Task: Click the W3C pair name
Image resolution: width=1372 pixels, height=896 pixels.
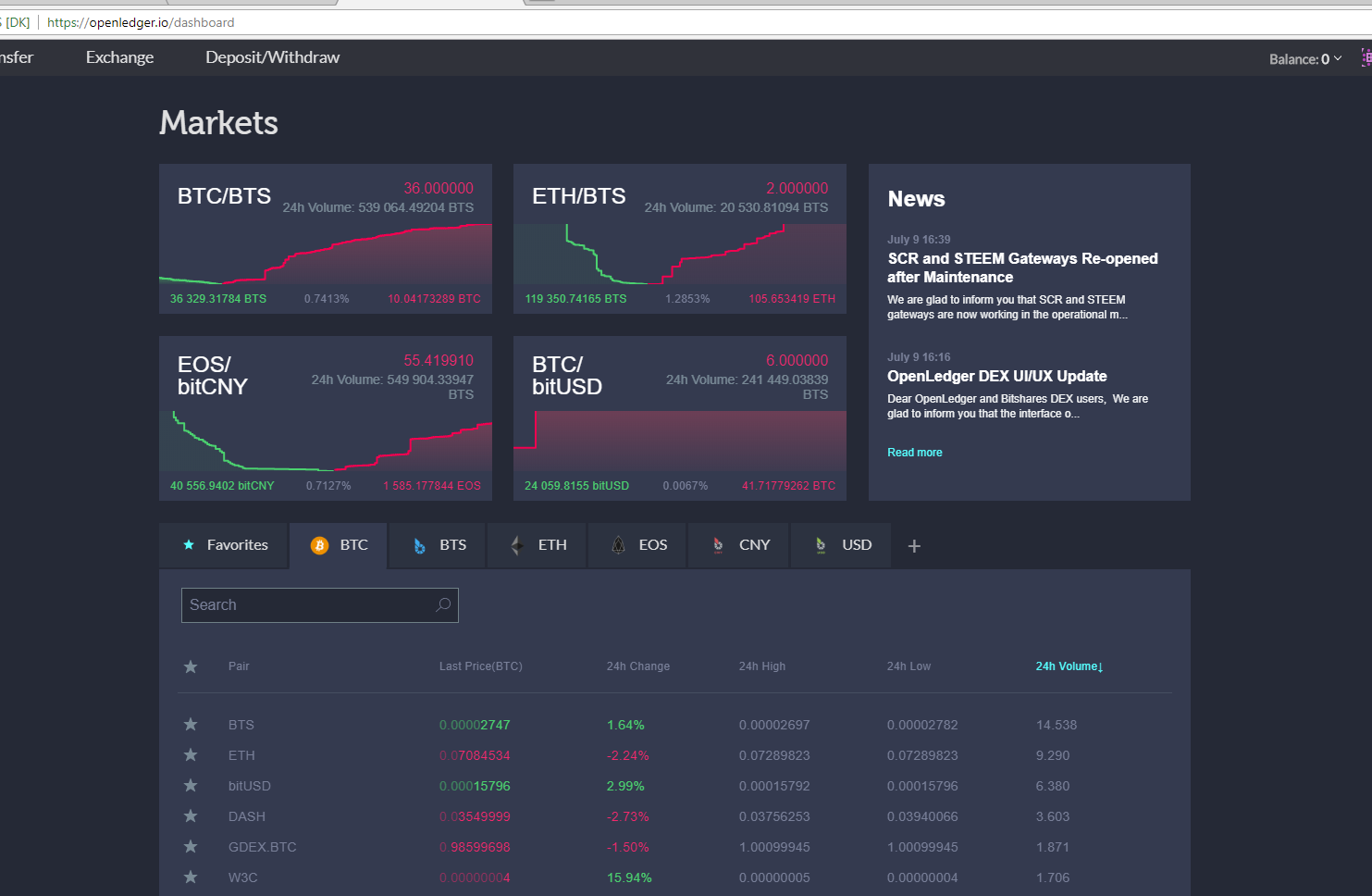Action: click(x=243, y=877)
